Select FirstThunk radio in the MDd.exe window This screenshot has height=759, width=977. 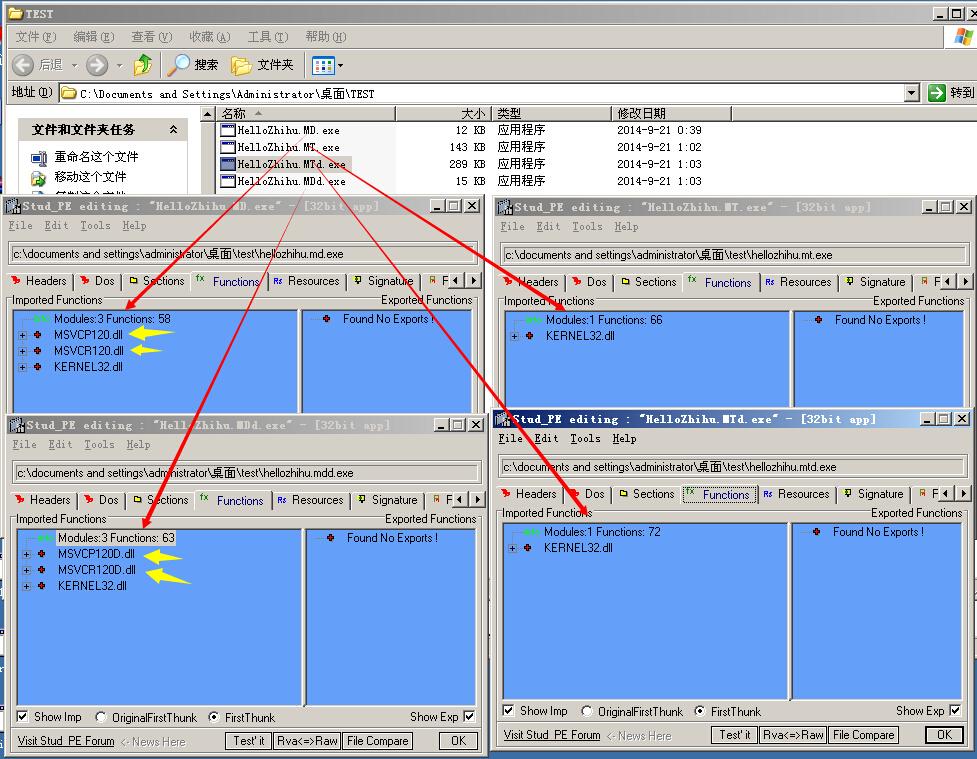pos(214,717)
